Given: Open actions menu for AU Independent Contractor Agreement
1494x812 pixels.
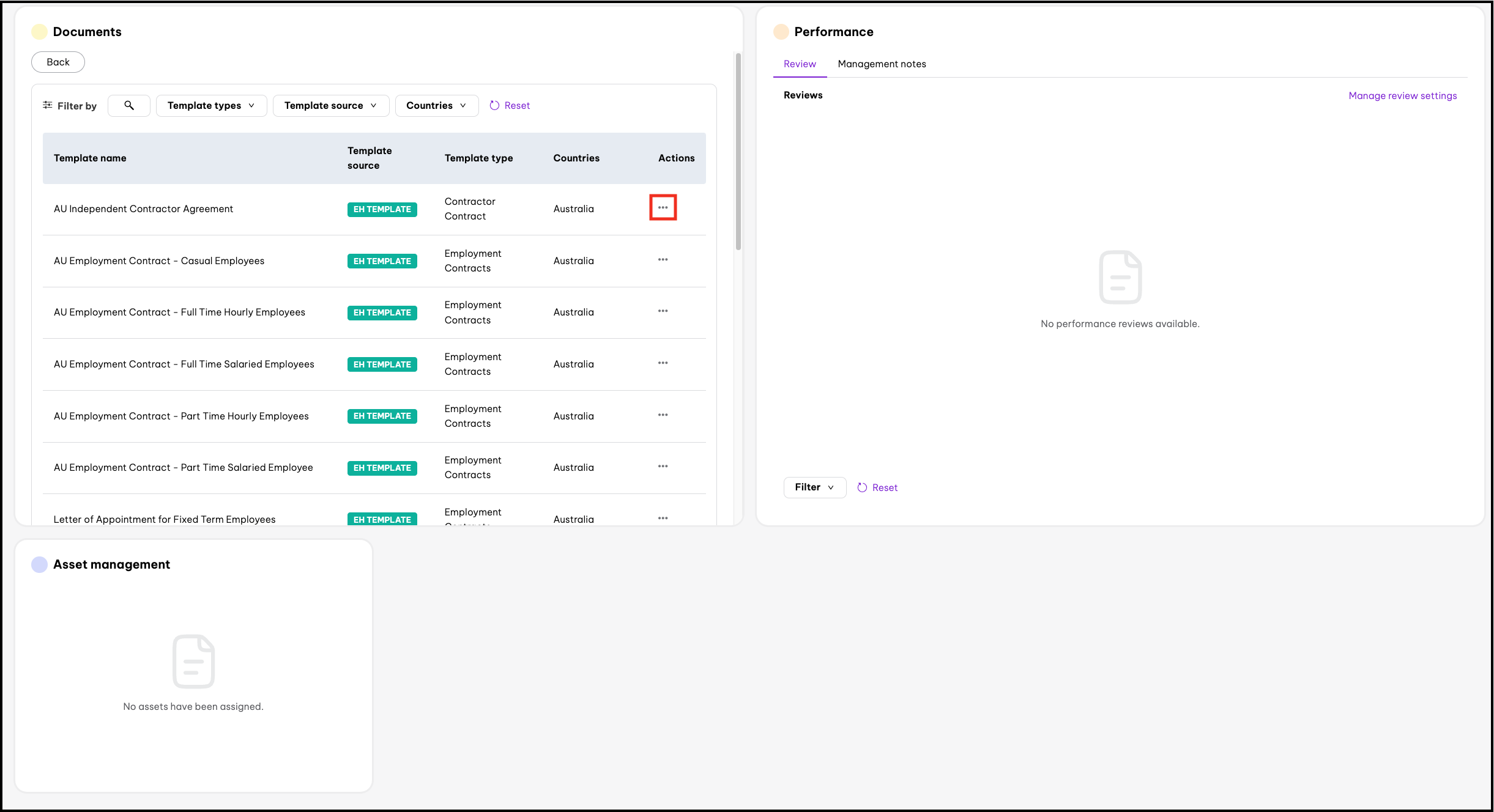Looking at the screenshot, I should click(663, 208).
